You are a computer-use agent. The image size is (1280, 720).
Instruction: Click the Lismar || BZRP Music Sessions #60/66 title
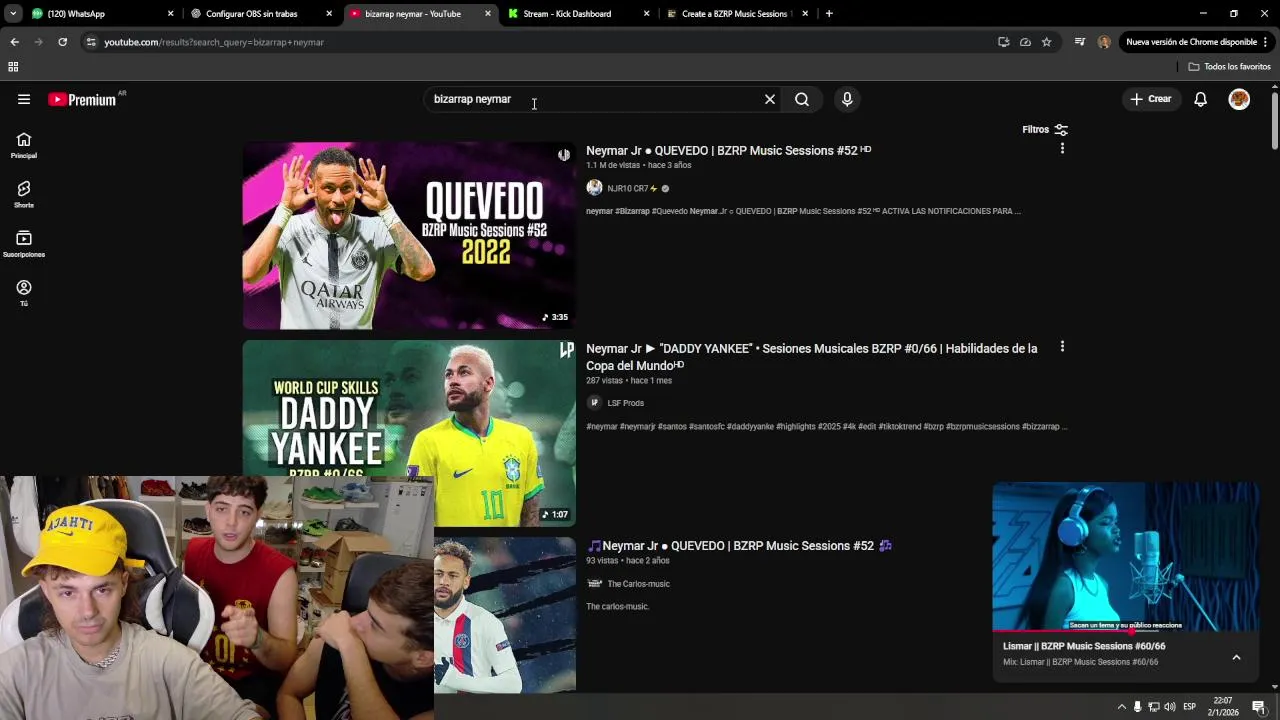(x=1084, y=646)
